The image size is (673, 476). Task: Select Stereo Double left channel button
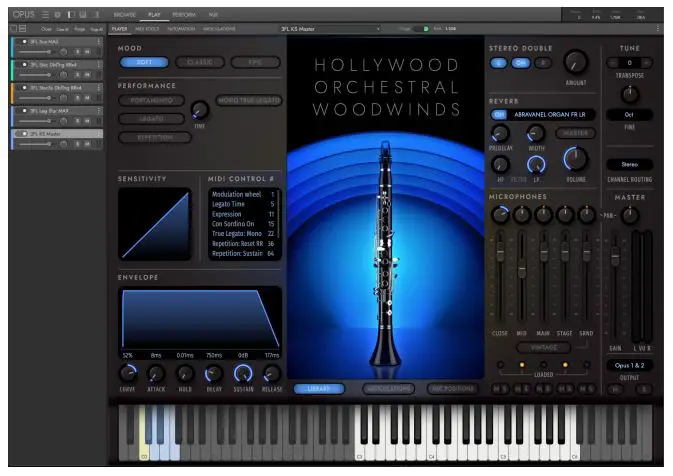point(499,63)
